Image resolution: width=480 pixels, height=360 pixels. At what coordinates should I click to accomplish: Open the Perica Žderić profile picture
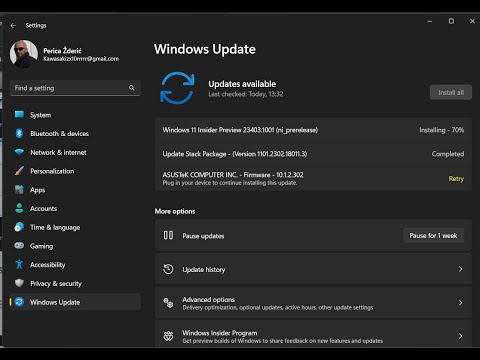click(23, 54)
